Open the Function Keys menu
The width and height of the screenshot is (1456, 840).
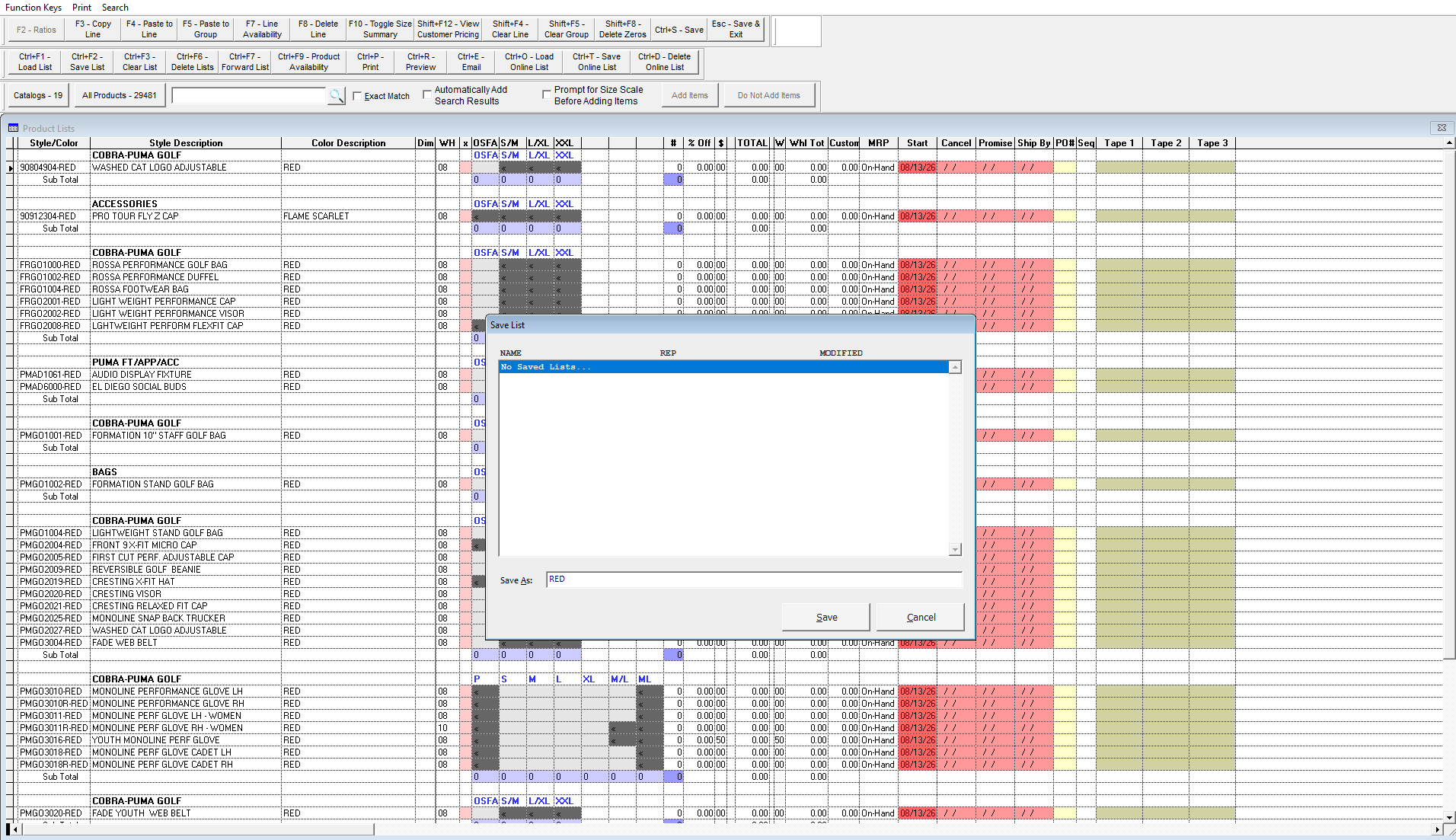point(34,8)
